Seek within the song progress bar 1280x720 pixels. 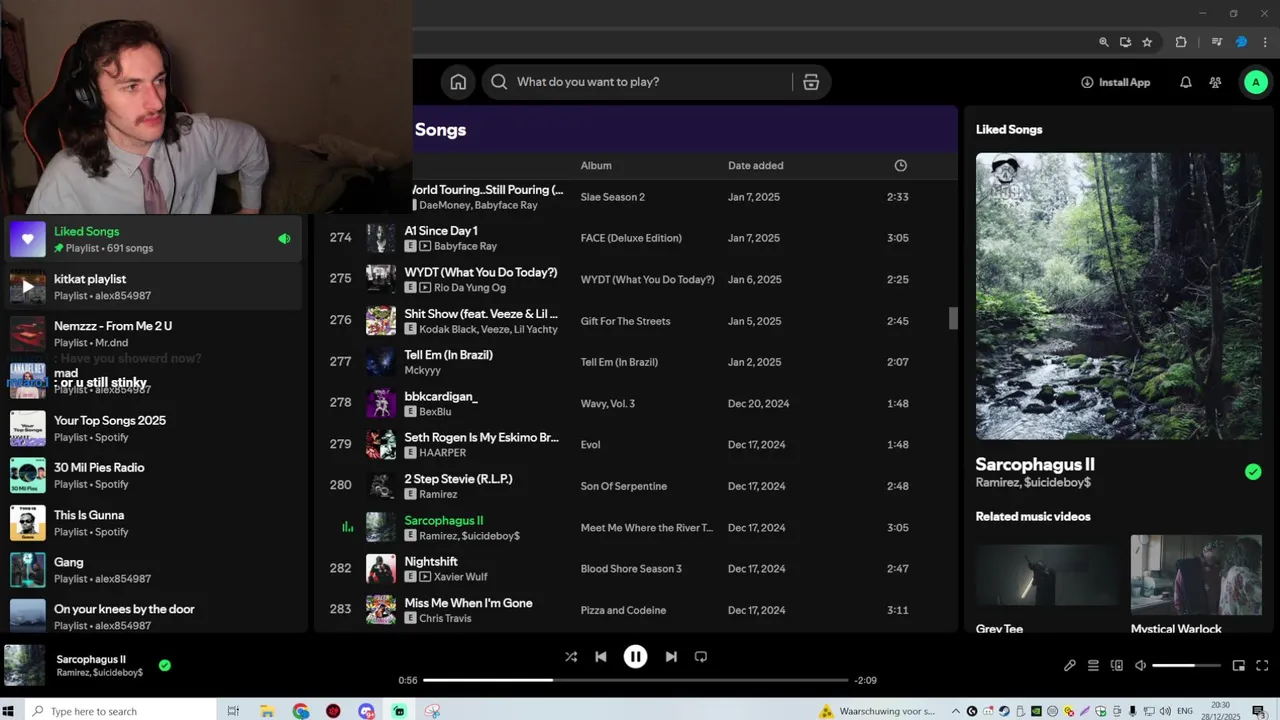pyautogui.click(x=635, y=680)
